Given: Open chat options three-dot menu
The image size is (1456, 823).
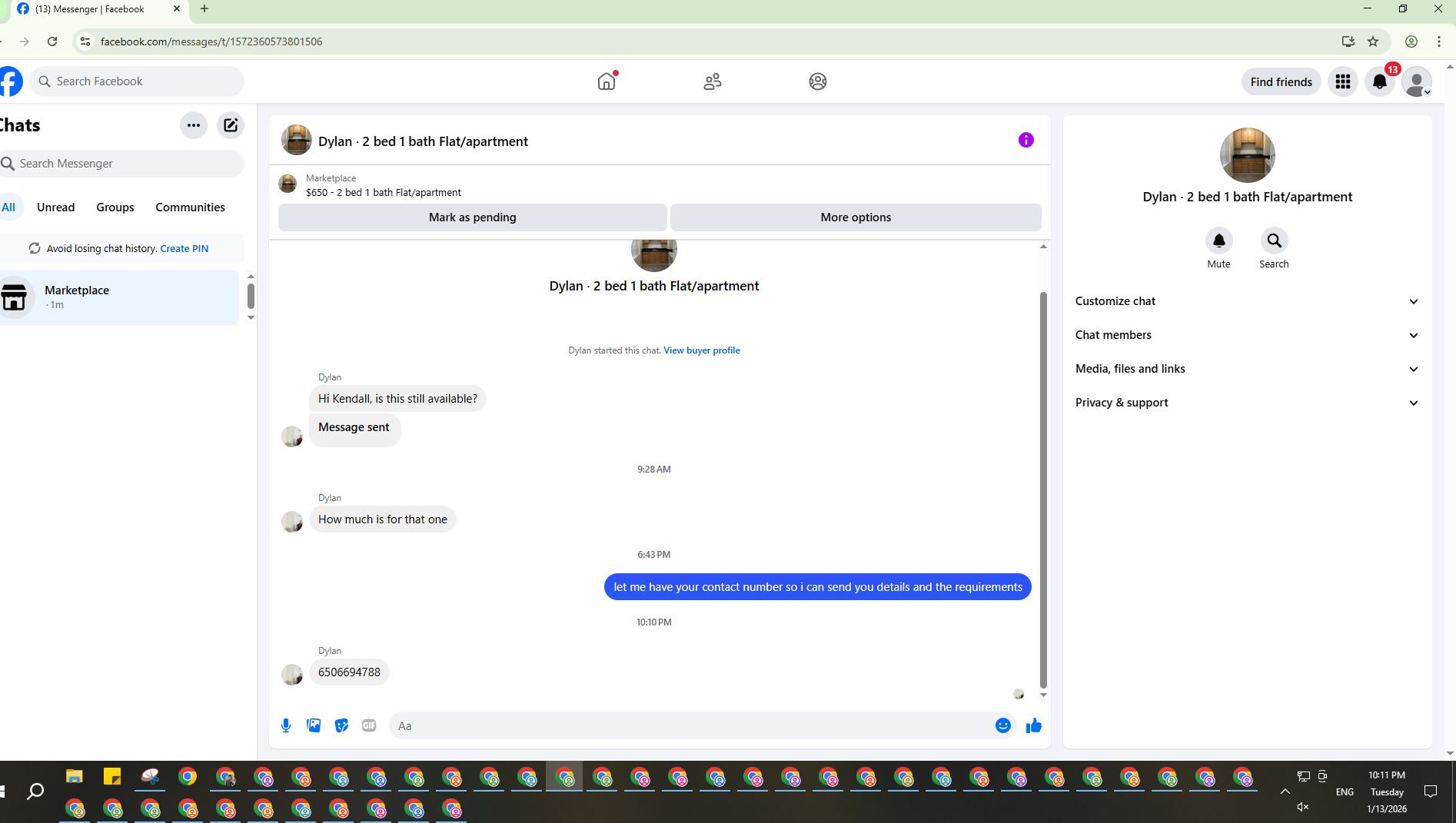Looking at the screenshot, I should [x=194, y=125].
